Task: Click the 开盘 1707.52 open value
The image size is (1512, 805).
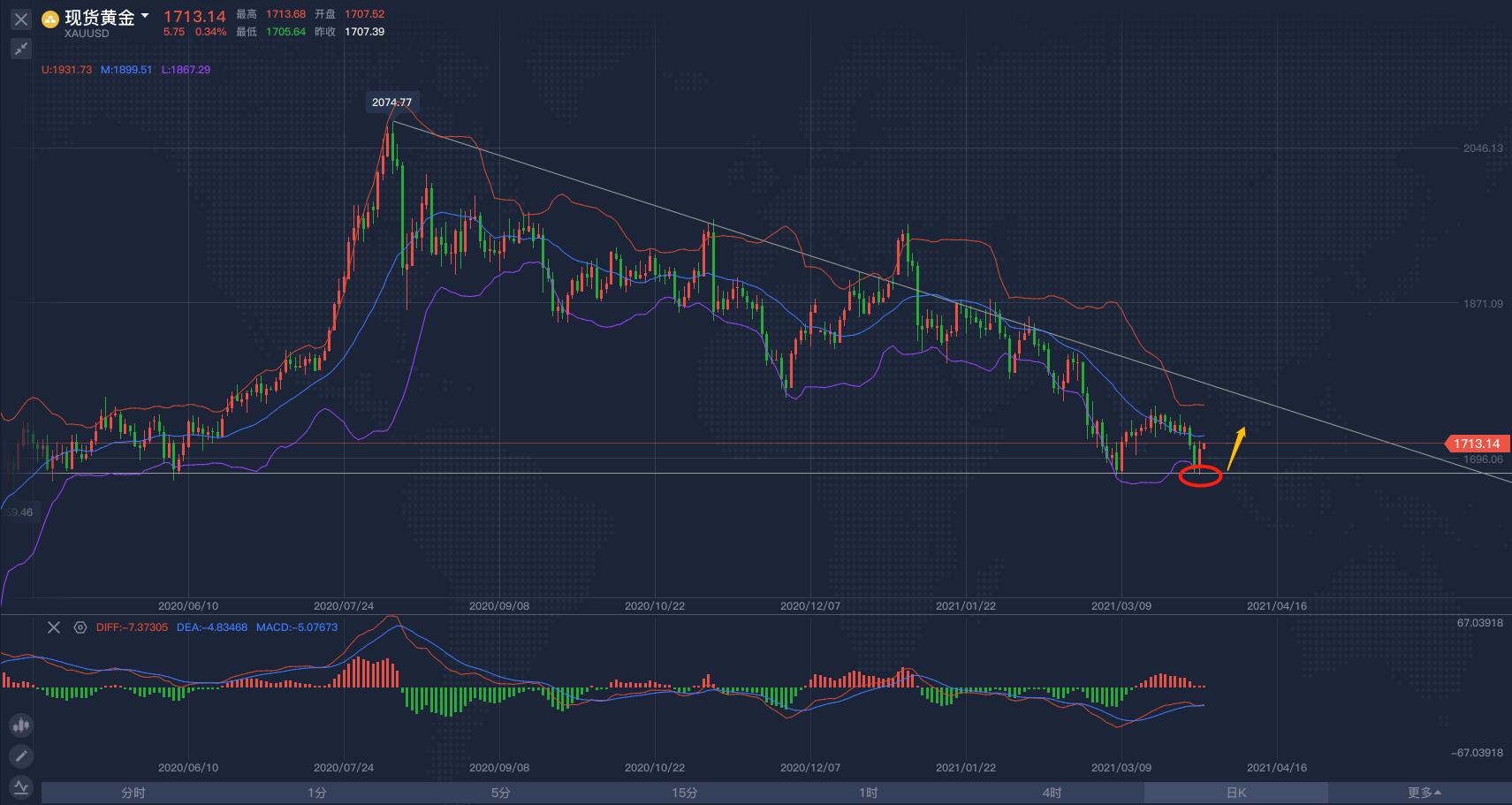Action: (364, 14)
